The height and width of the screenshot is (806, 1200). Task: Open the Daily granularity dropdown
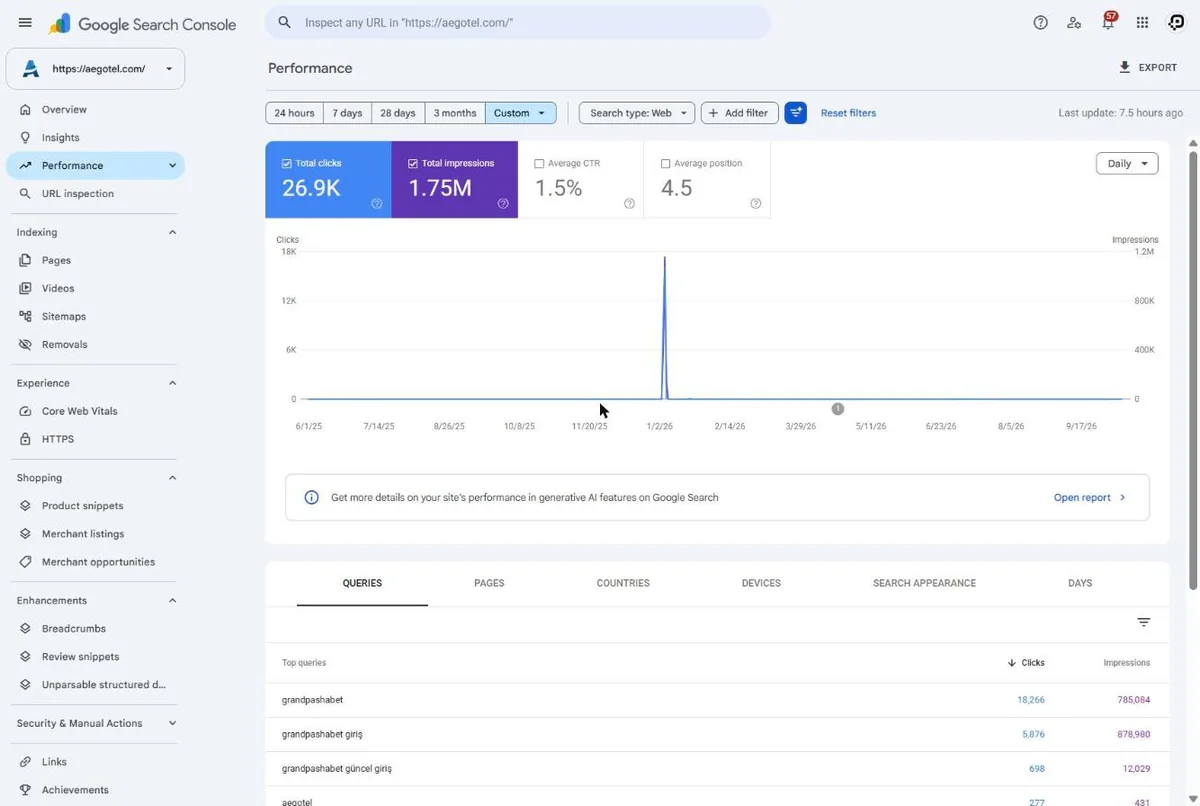[1127, 164]
